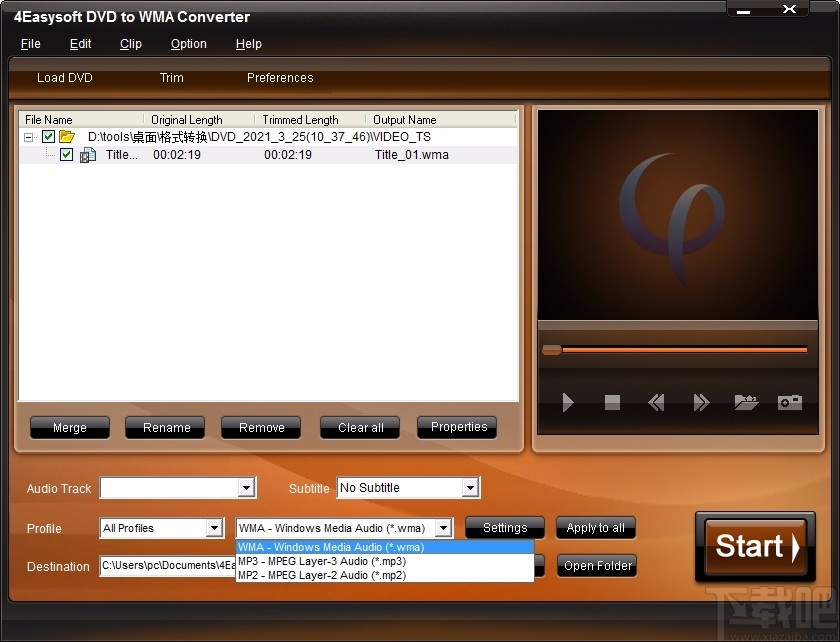This screenshot has height=642, width=840.
Task: Rewind the preview video
Action: pyautogui.click(x=656, y=402)
